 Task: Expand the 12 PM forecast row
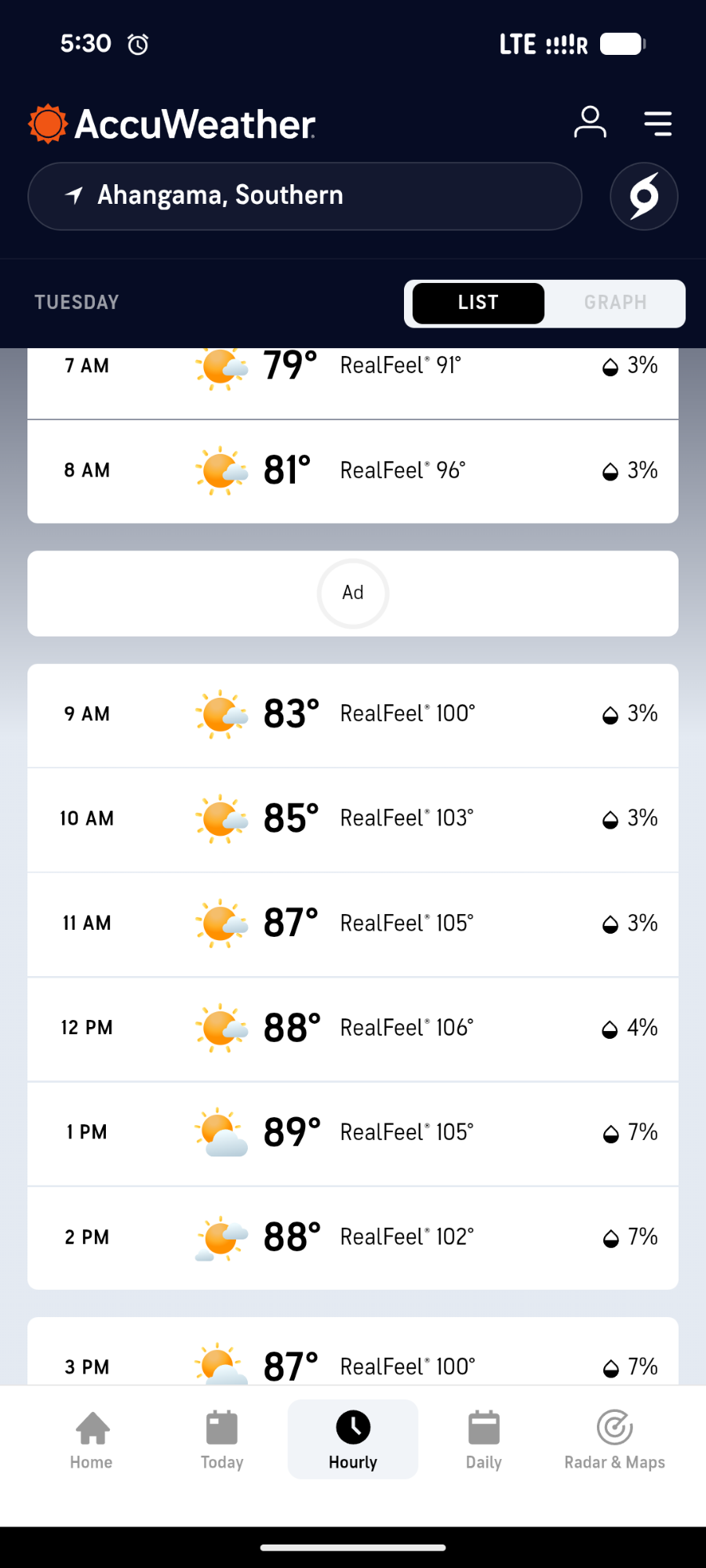point(353,1028)
